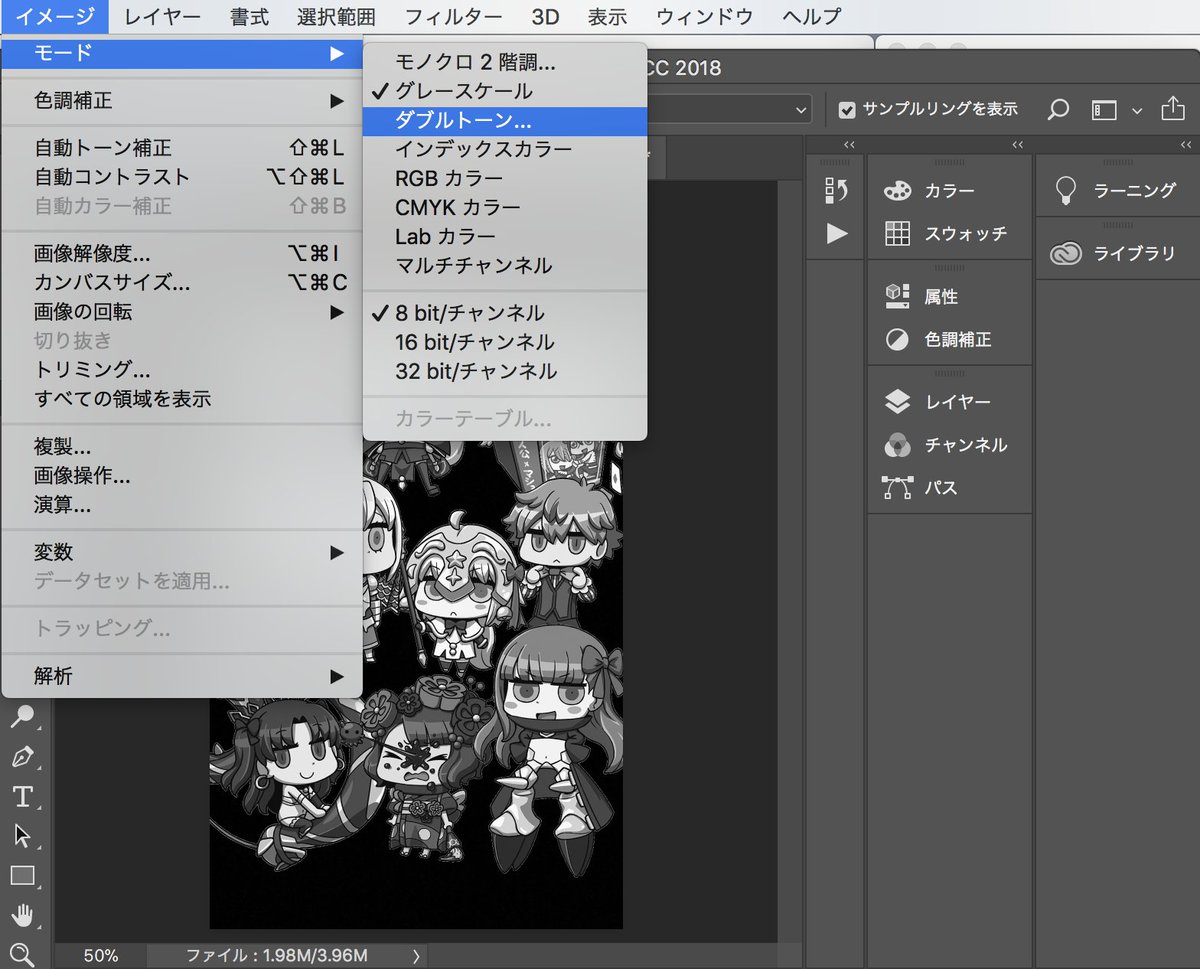Select the Dodge tool above Pen

[x=22, y=716]
